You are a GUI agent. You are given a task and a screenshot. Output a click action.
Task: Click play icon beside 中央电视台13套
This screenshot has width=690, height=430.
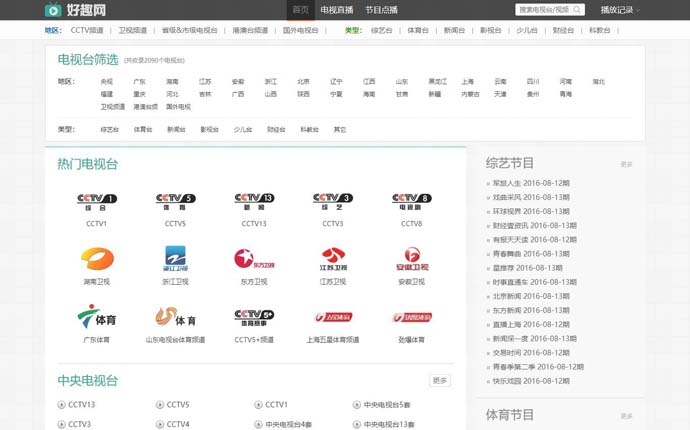pos(357,424)
